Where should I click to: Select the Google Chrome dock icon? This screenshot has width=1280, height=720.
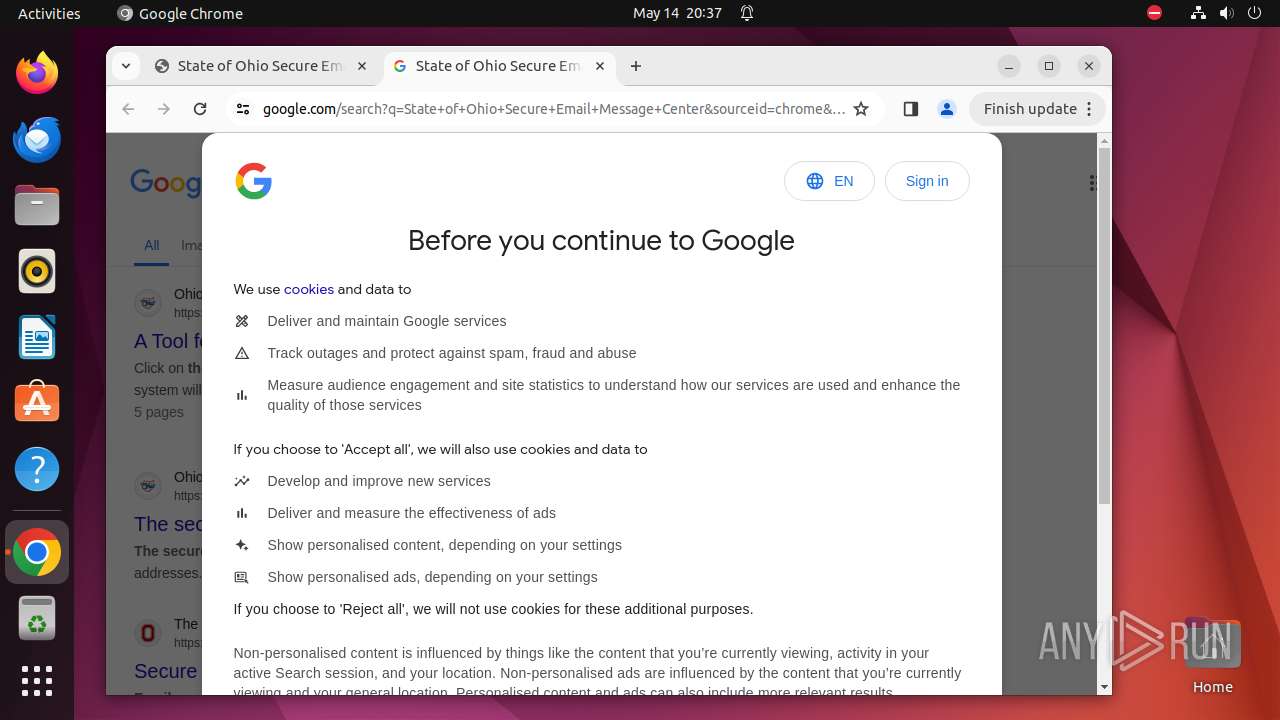pos(37,552)
